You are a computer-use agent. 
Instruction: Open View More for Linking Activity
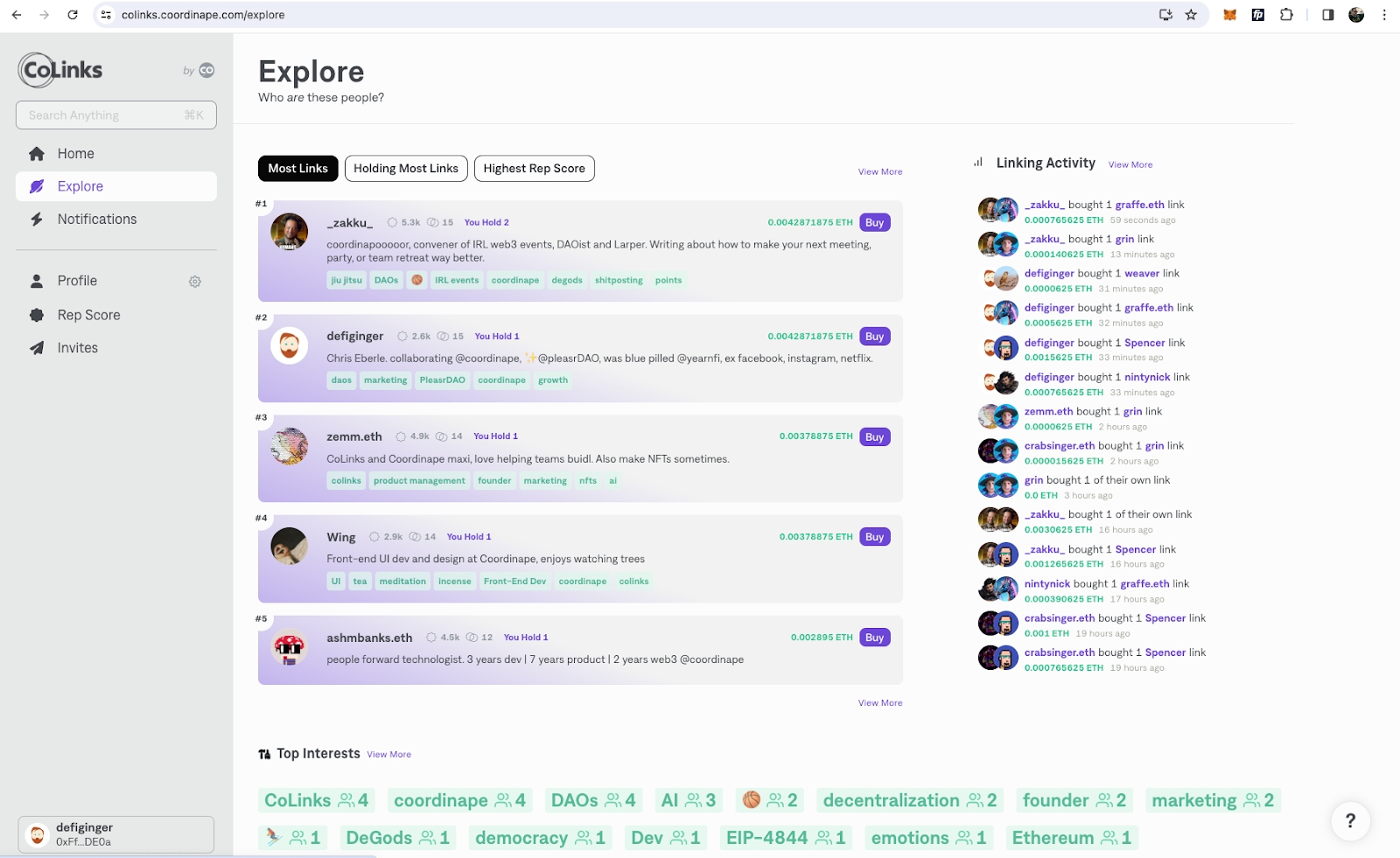point(1130,164)
